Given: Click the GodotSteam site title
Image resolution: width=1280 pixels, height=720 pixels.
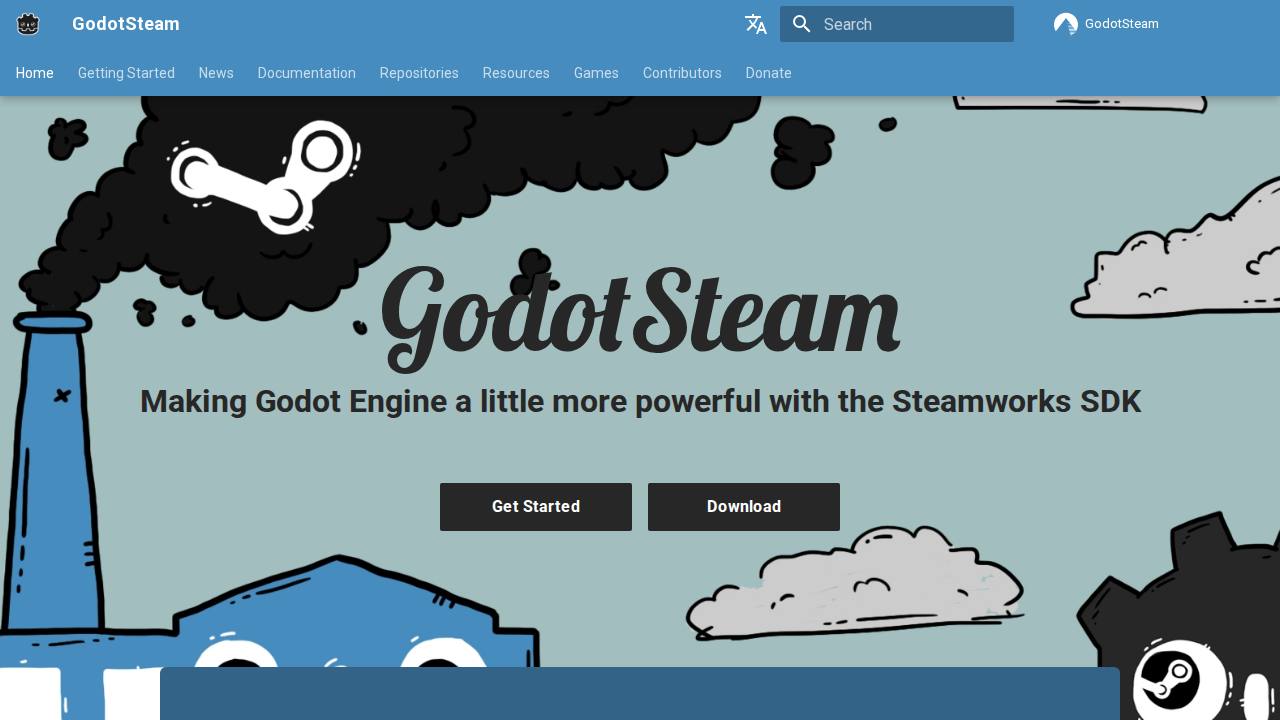Looking at the screenshot, I should [126, 24].
